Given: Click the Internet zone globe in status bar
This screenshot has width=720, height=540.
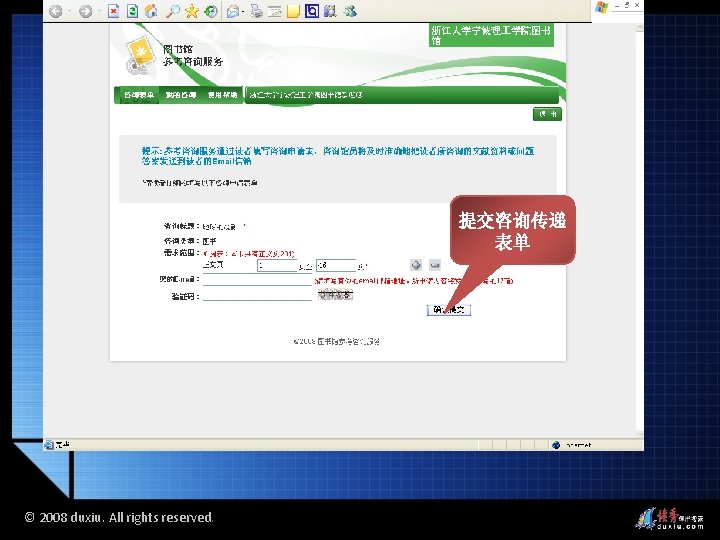Looking at the screenshot, I should [556, 444].
